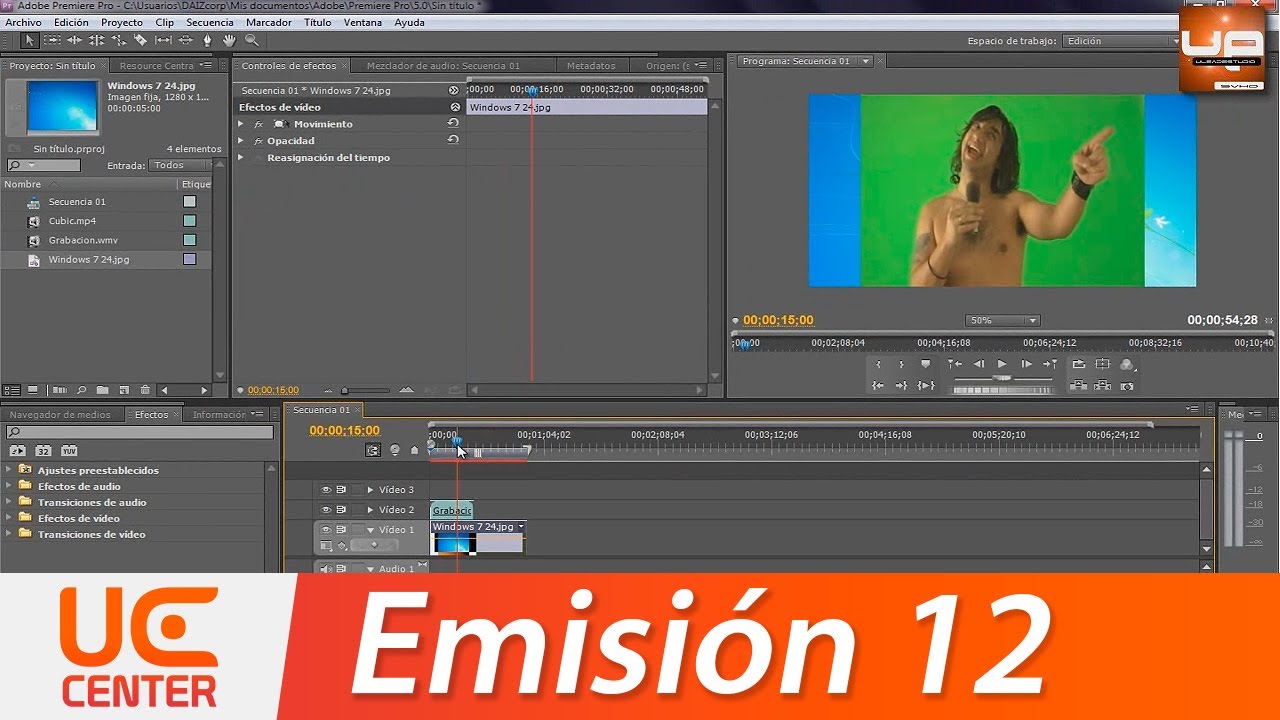The height and width of the screenshot is (720, 1280).
Task: Play the sequence in Program monitor
Action: coord(1002,364)
